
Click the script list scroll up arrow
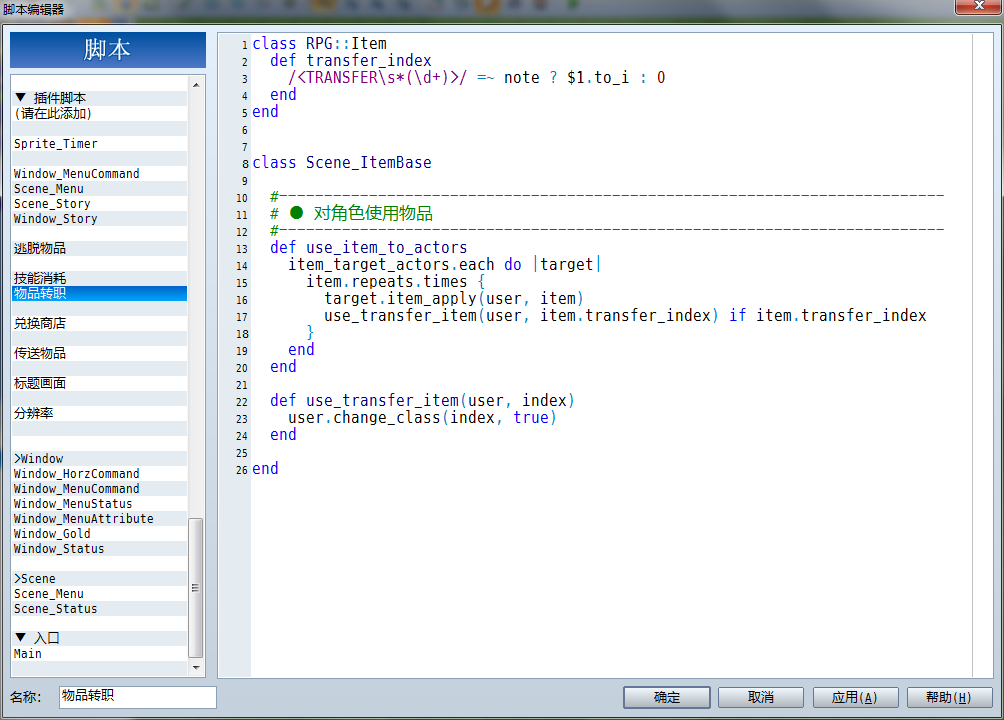[196, 85]
